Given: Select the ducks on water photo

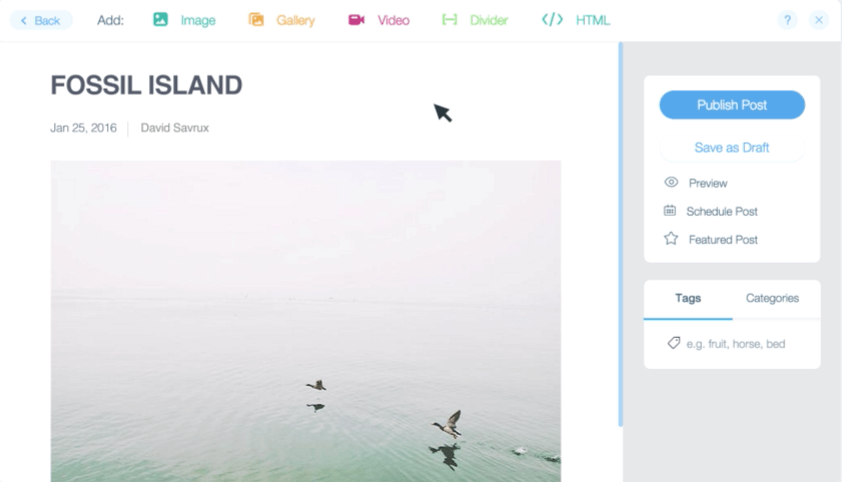Looking at the screenshot, I should [306, 321].
